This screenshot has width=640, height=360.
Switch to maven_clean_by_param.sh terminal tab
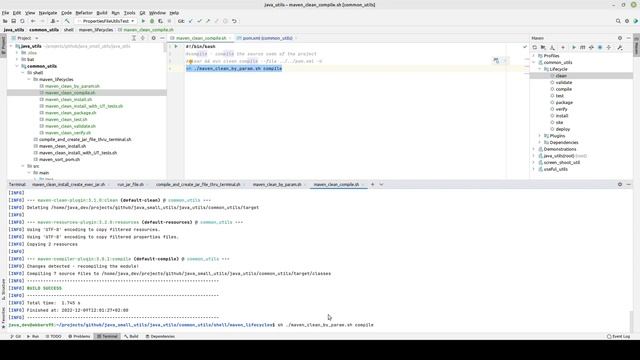coord(277,184)
